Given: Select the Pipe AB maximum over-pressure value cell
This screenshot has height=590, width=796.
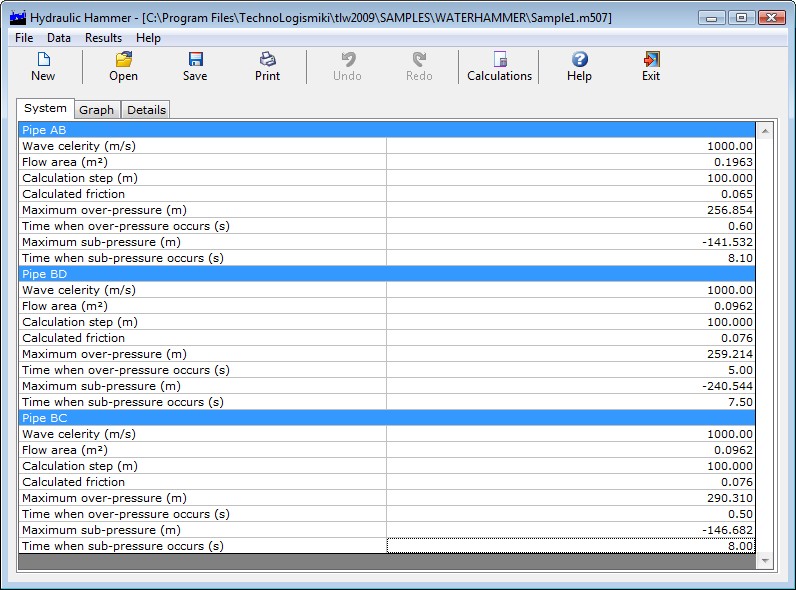Looking at the screenshot, I should pyautogui.click(x=570, y=210).
